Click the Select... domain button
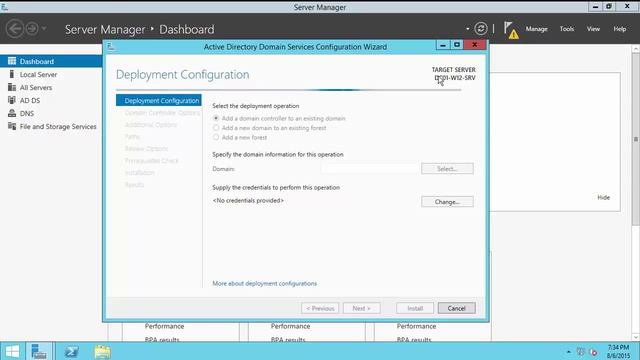The image size is (640, 360). point(447,169)
